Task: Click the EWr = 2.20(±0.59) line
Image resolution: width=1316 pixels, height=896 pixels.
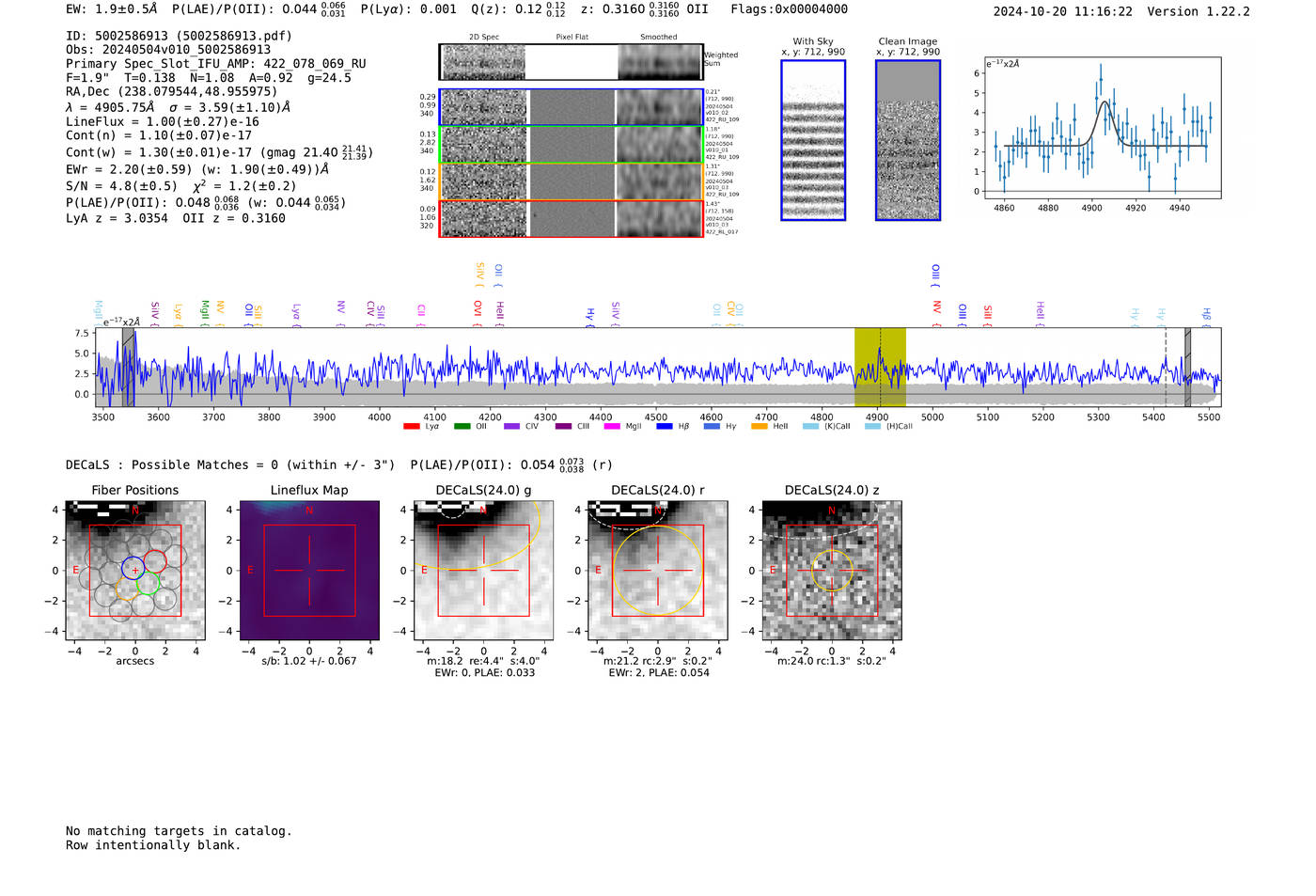Action: click(x=197, y=169)
